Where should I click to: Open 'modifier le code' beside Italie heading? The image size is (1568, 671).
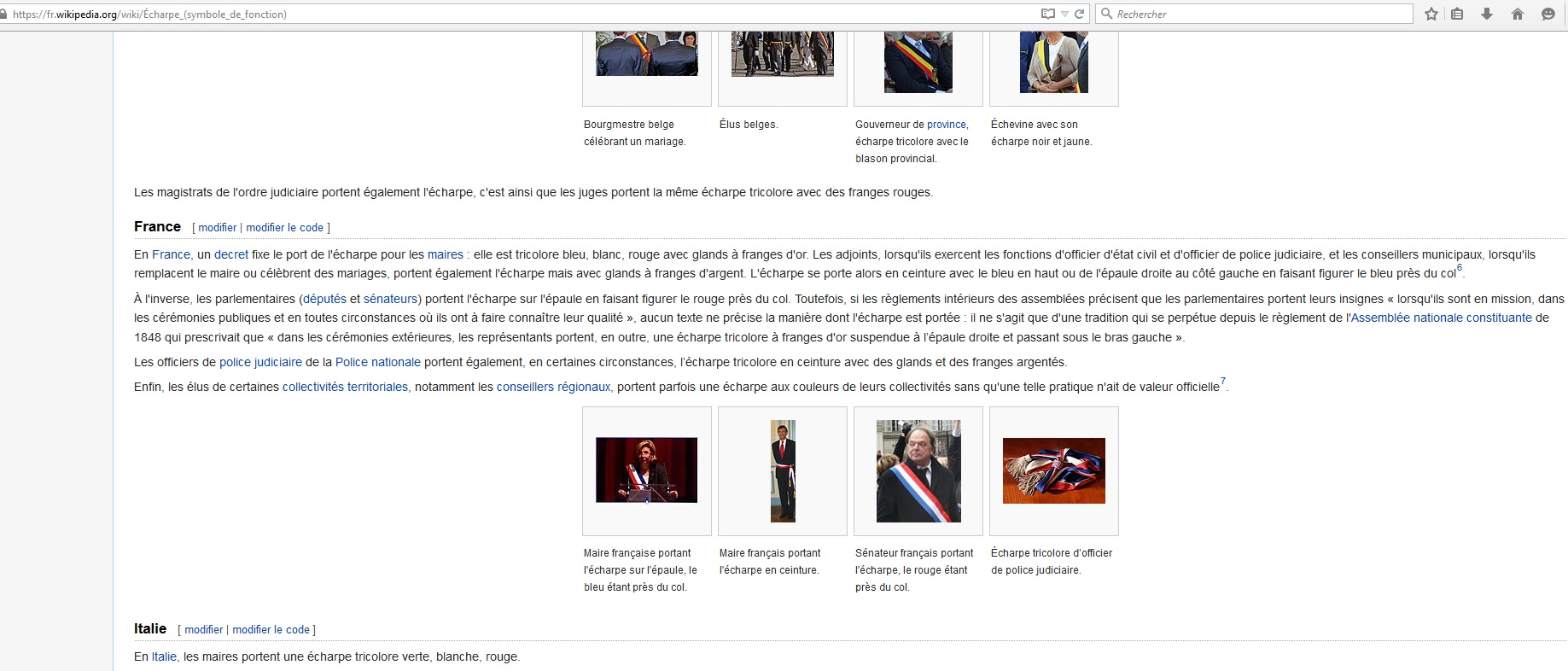click(x=271, y=630)
